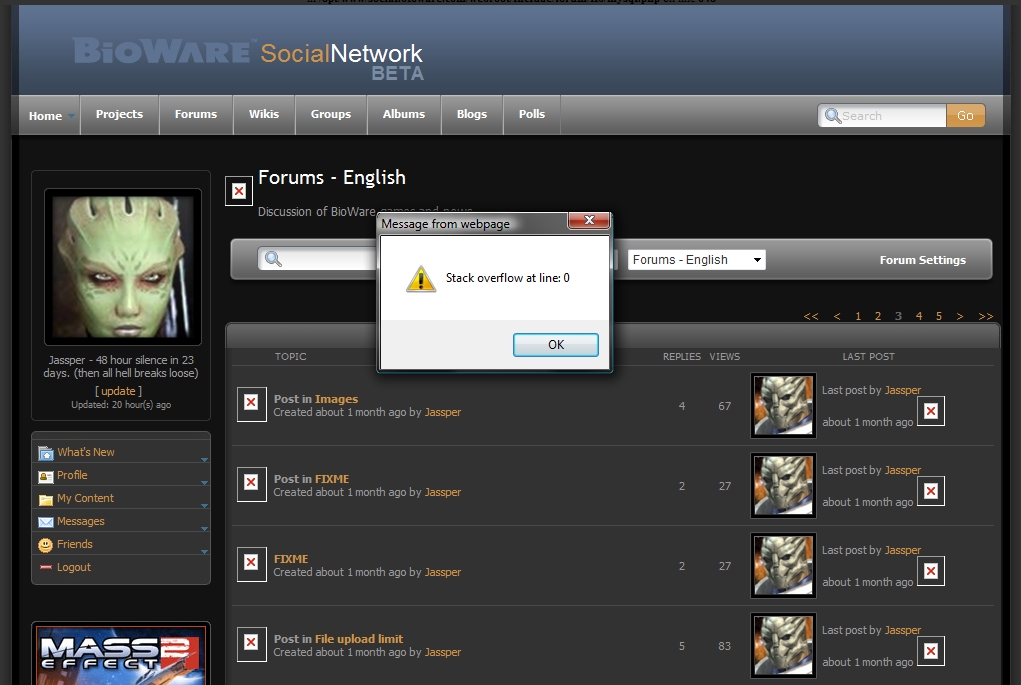The image size is (1021, 685).
Task: Click the magnifier icon in top search box
Action: click(x=832, y=116)
